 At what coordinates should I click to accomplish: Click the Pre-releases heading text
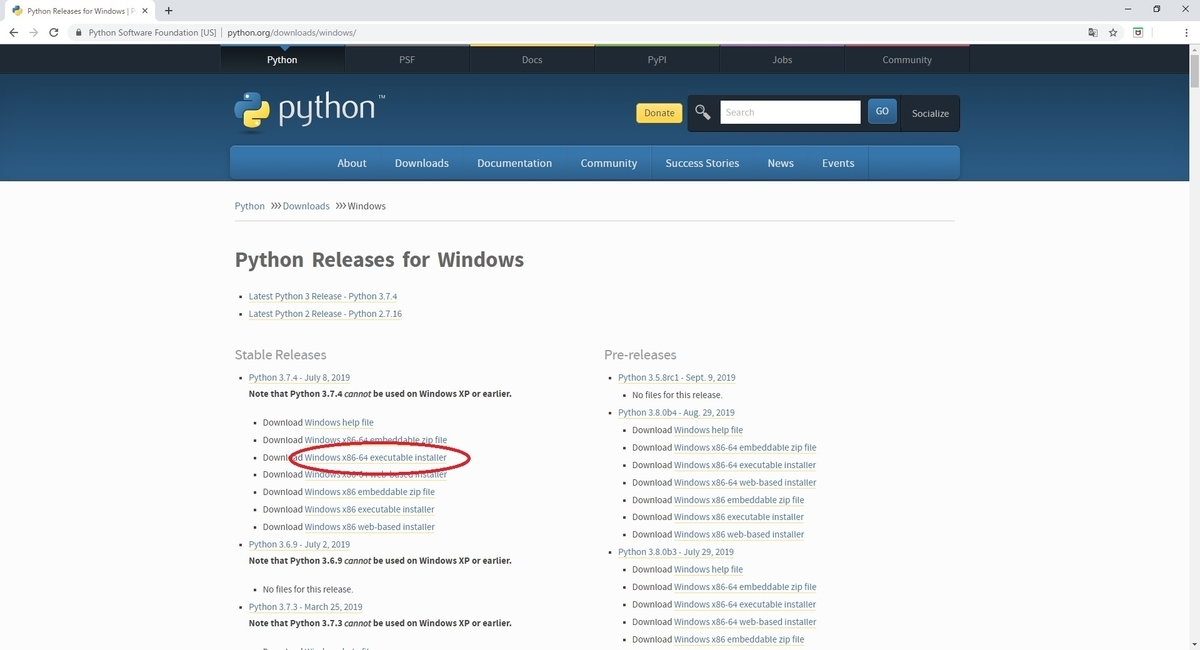tap(640, 355)
